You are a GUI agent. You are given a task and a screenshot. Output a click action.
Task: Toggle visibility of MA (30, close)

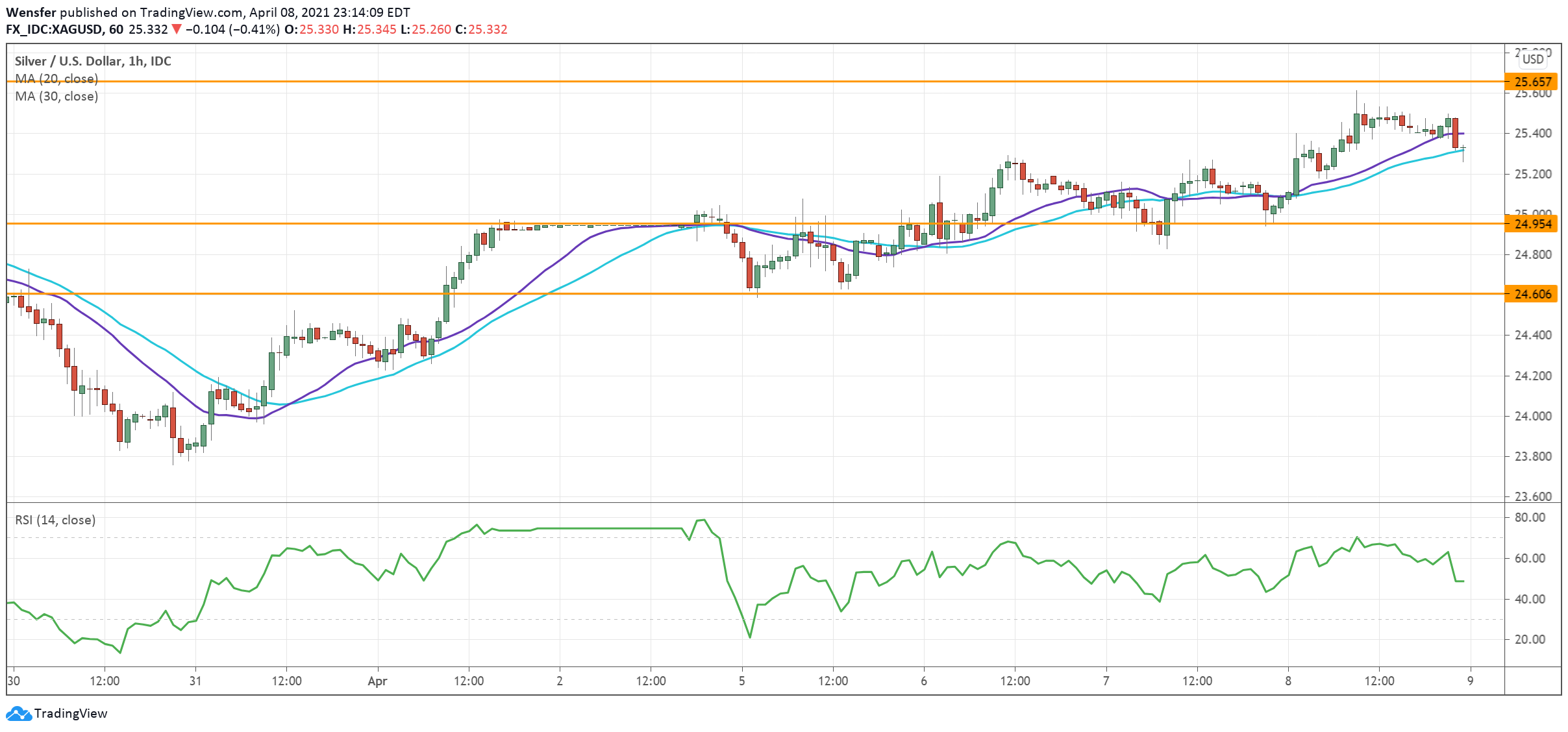55,98
